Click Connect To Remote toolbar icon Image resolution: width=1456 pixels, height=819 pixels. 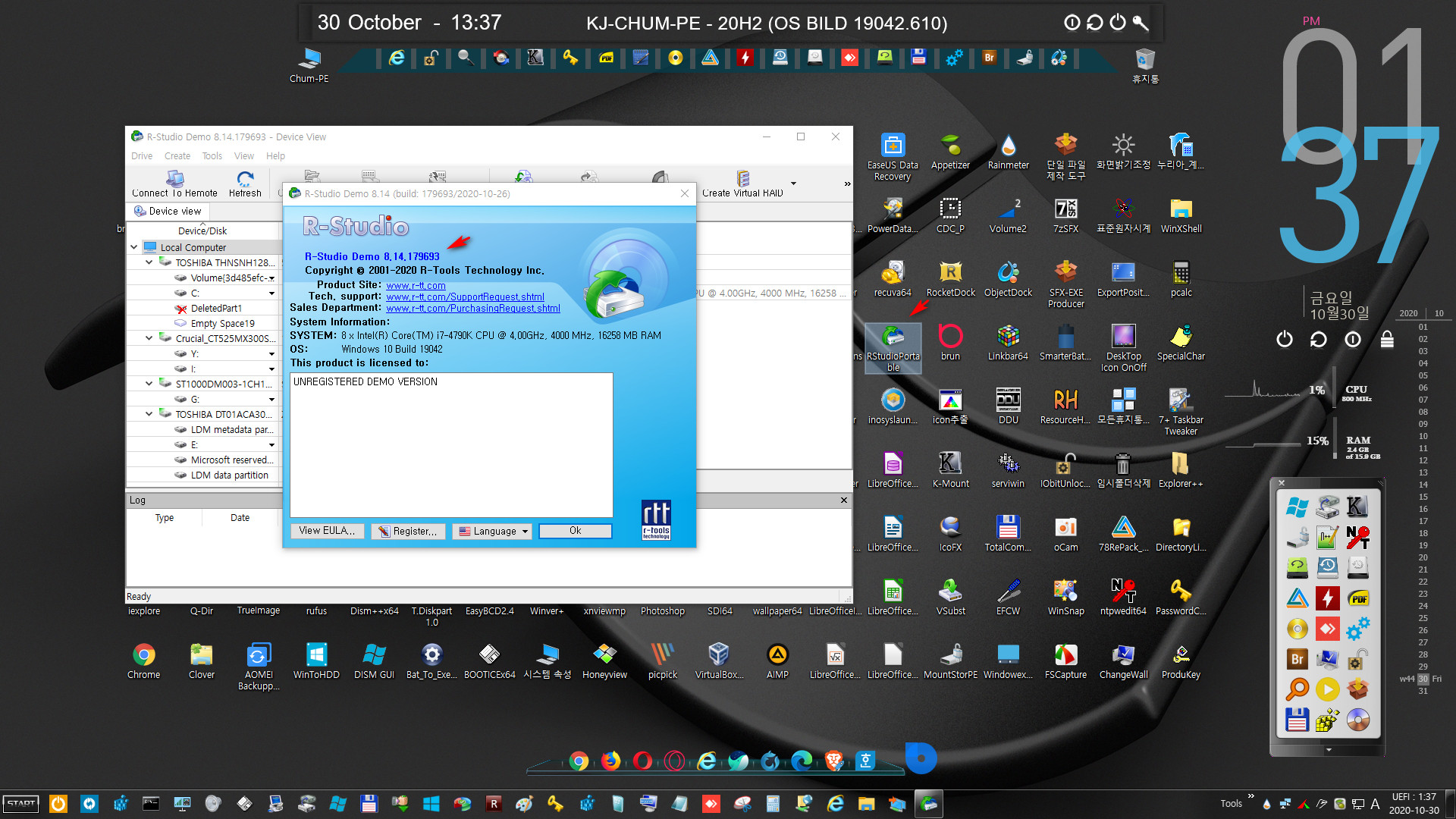[174, 183]
